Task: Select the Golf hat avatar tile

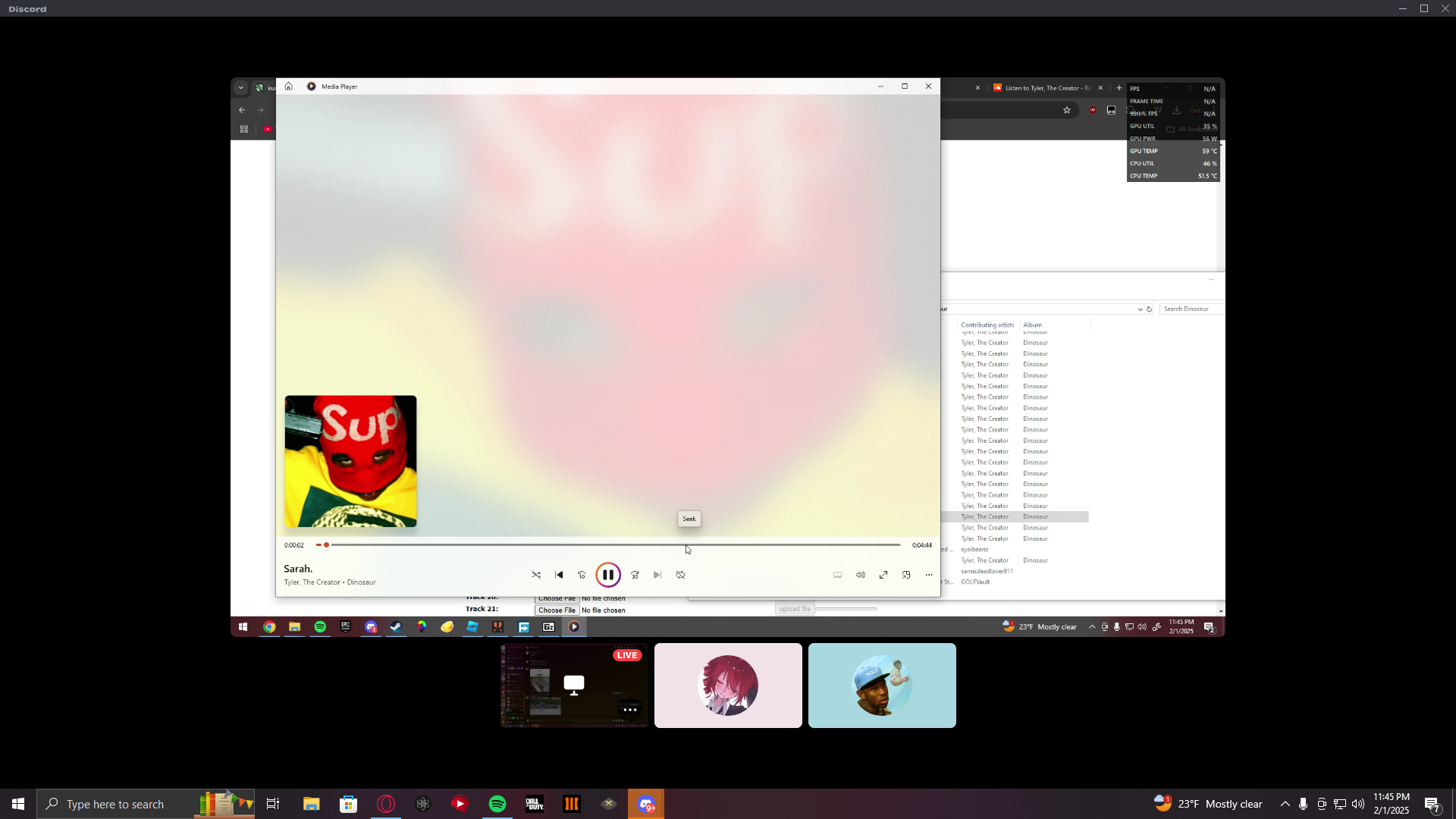Action: tap(882, 686)
